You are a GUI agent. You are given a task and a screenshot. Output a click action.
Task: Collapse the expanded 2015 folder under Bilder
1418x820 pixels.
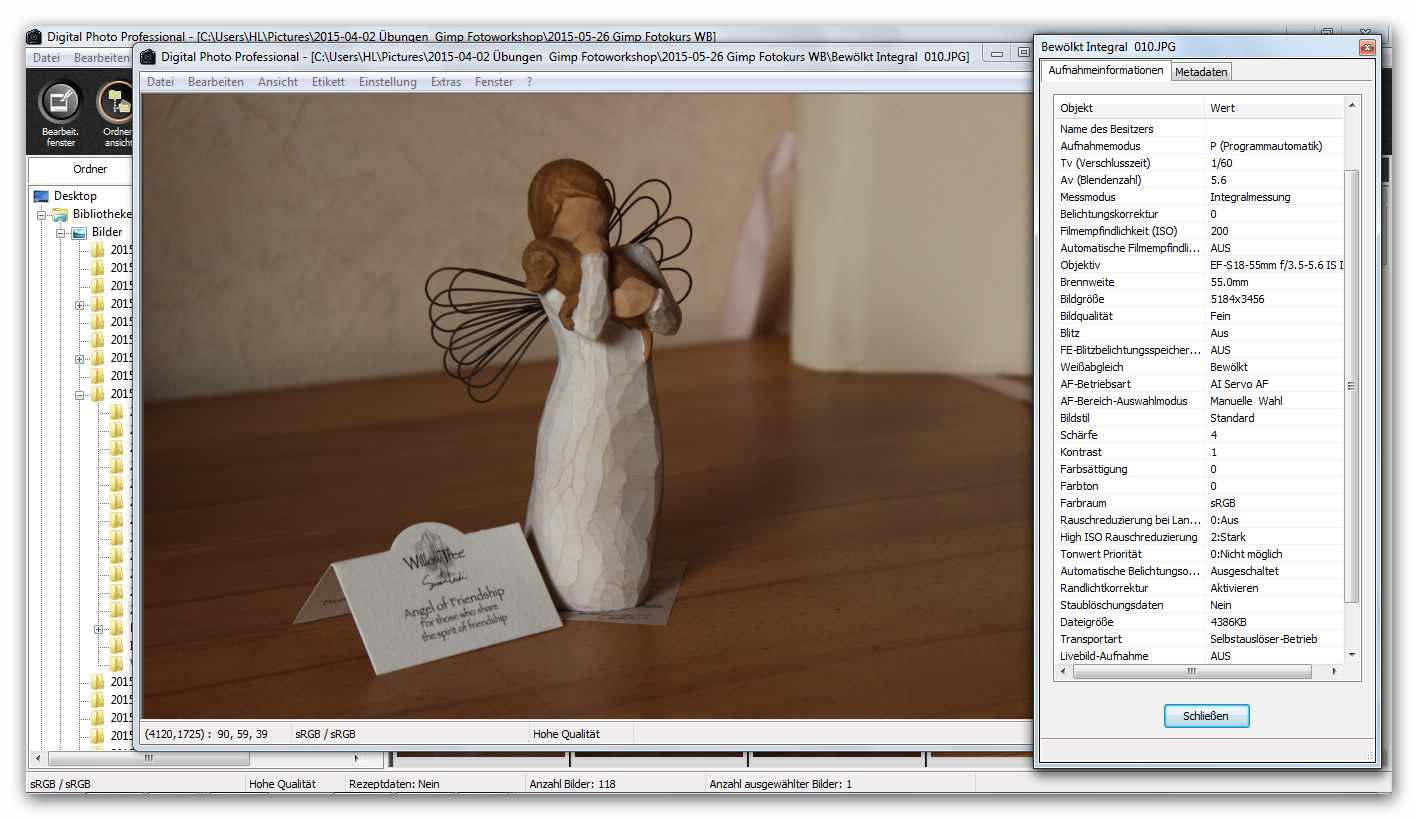click(x=80, y=395)
